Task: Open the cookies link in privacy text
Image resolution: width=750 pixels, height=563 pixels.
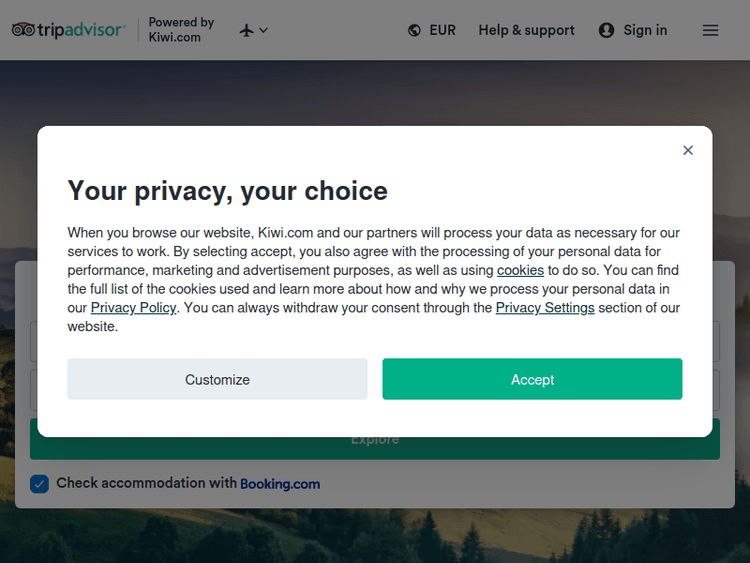Action: [x=520, y=270]
